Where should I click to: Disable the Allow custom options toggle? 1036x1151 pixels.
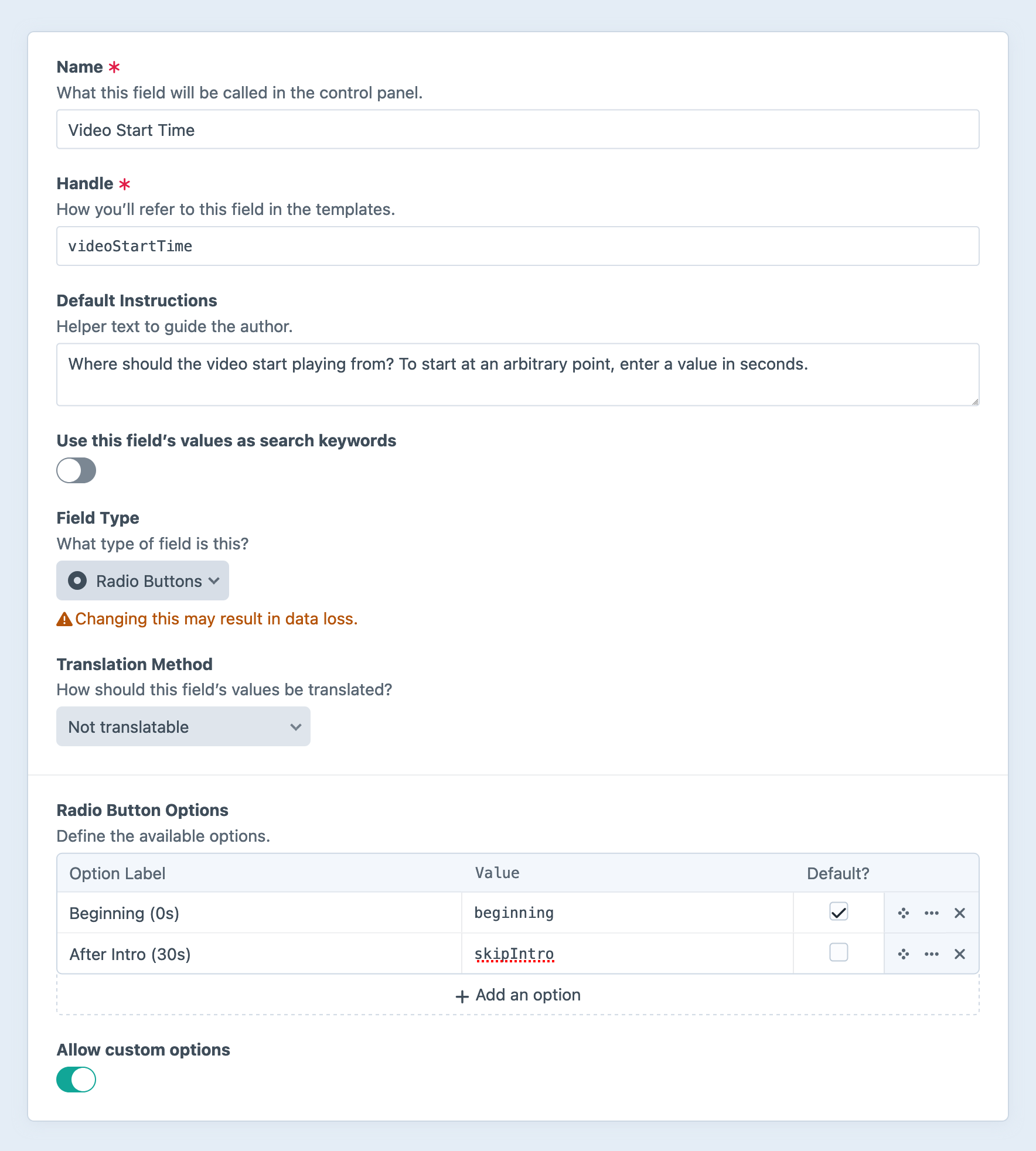pyautogui.click(x=76, y=1079)
